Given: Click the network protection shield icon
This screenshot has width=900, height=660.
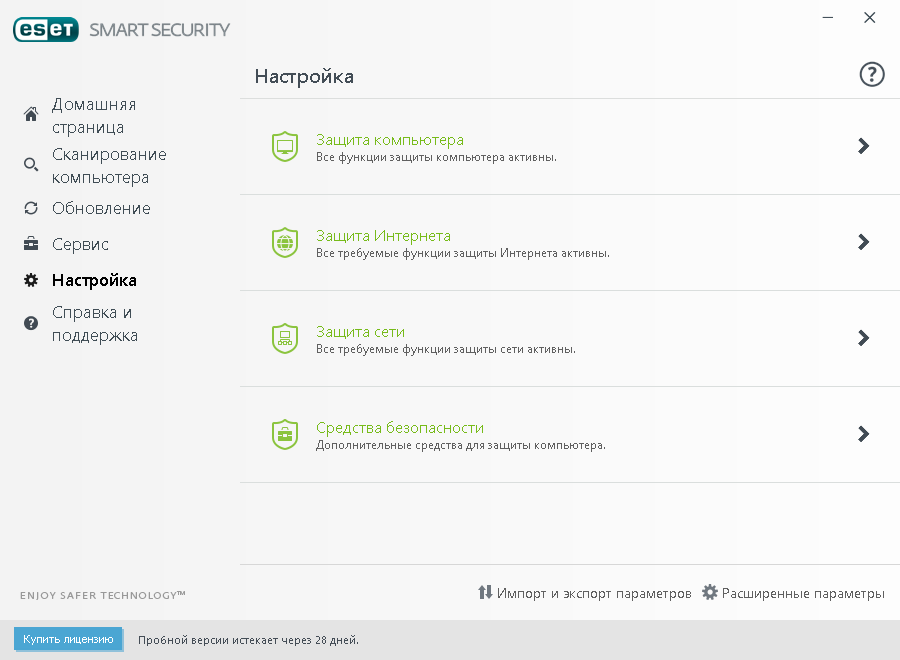Looking at the screenshot, I should tap(285, 338).
